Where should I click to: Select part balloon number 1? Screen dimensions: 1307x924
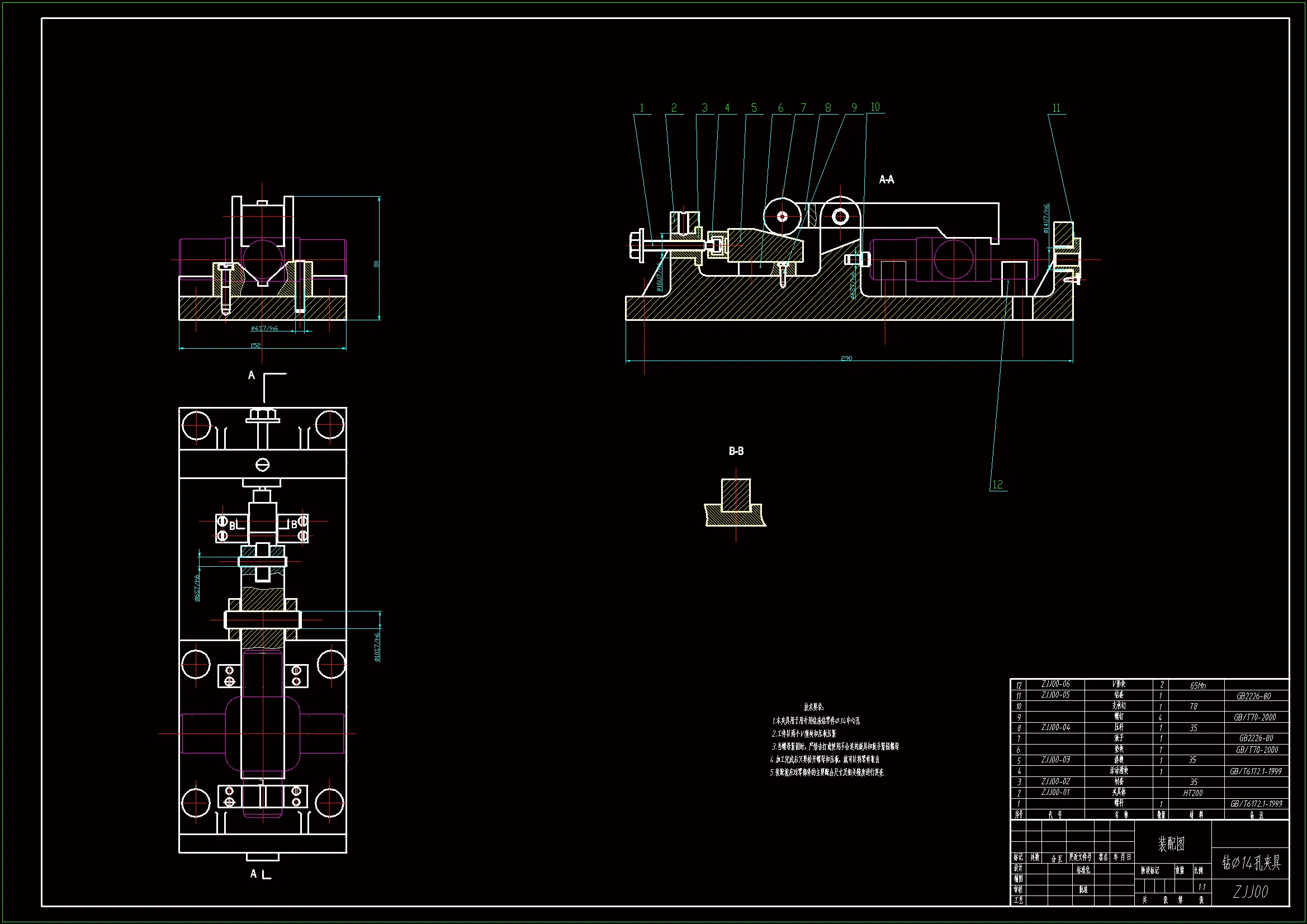[x=642, y=108]
